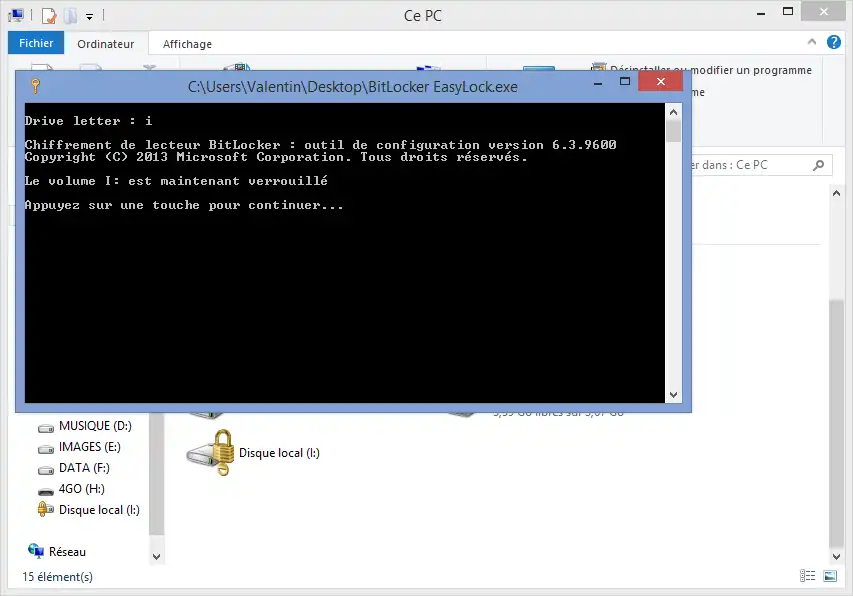
Task: Select DATA (F:) in navigation pane
Action: 84,468
